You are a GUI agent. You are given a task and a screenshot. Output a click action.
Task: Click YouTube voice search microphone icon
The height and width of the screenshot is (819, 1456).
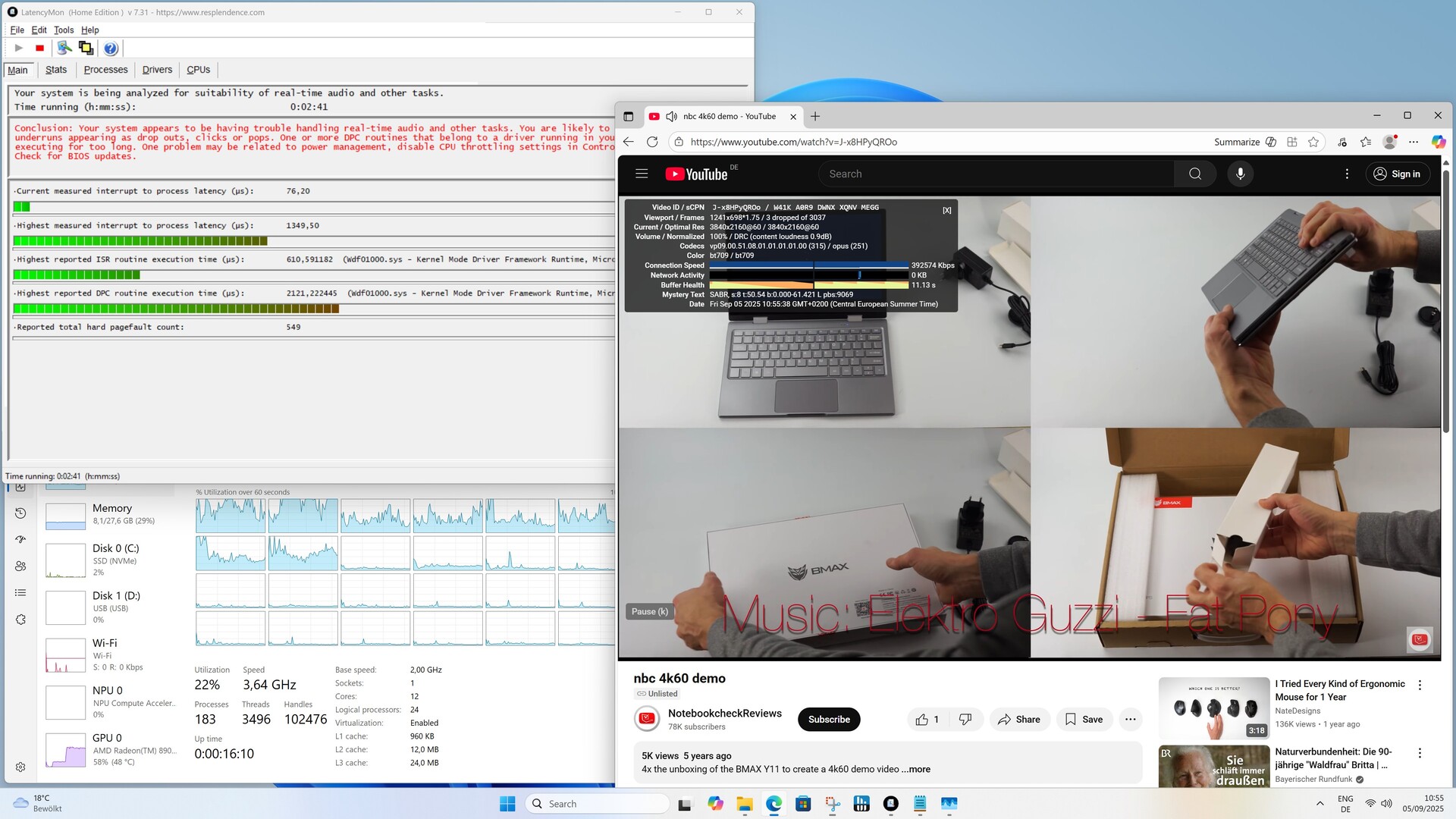(1240, 174)
